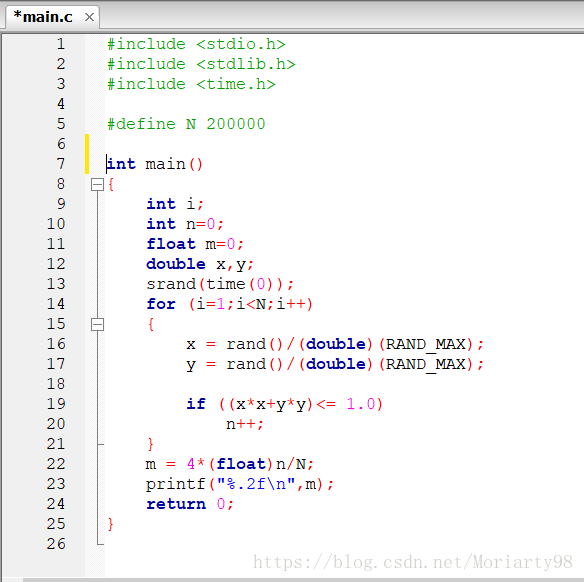The image size is (584, 582).
Task: Place cursor on '#include <stdio.h>' line
Action: coord(196,44)
